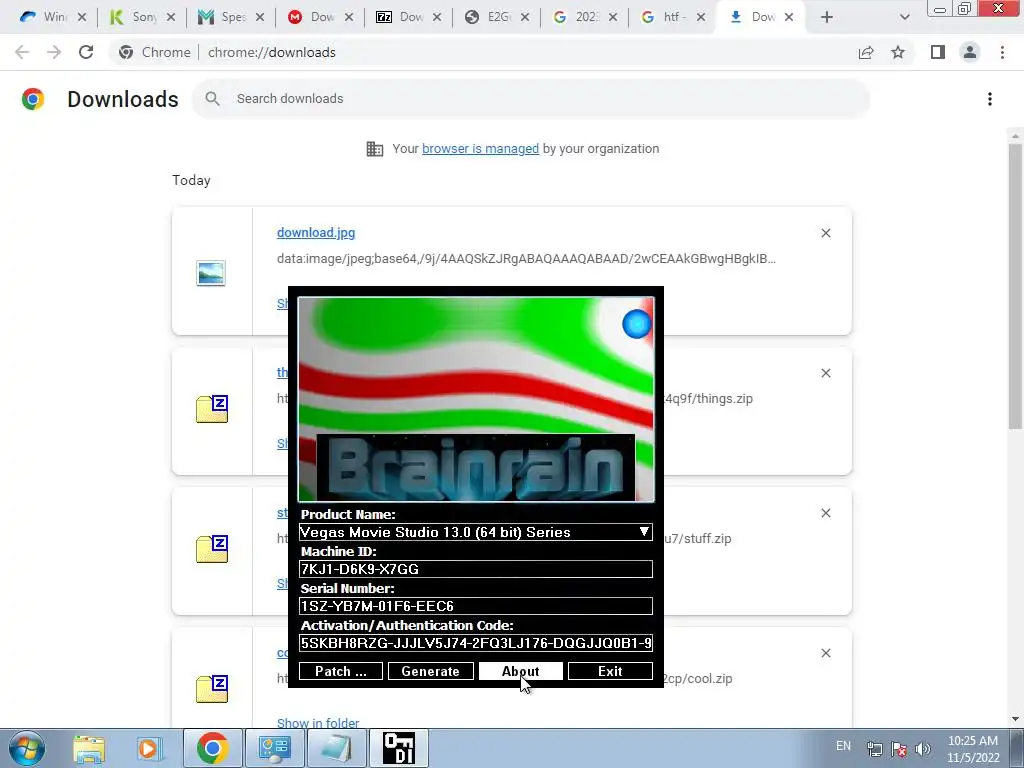Bookmark this tab with star icon
The image size is (1024, 768).
(898, 52)
